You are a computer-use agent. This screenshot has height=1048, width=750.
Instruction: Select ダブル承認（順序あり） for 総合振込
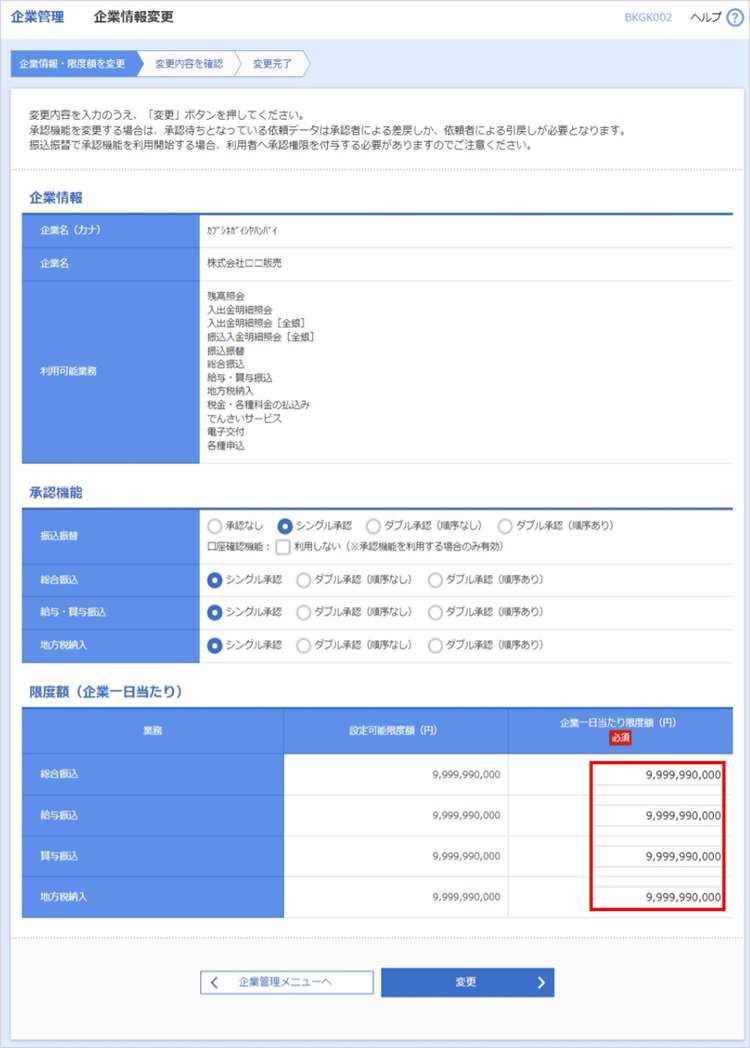435,580
